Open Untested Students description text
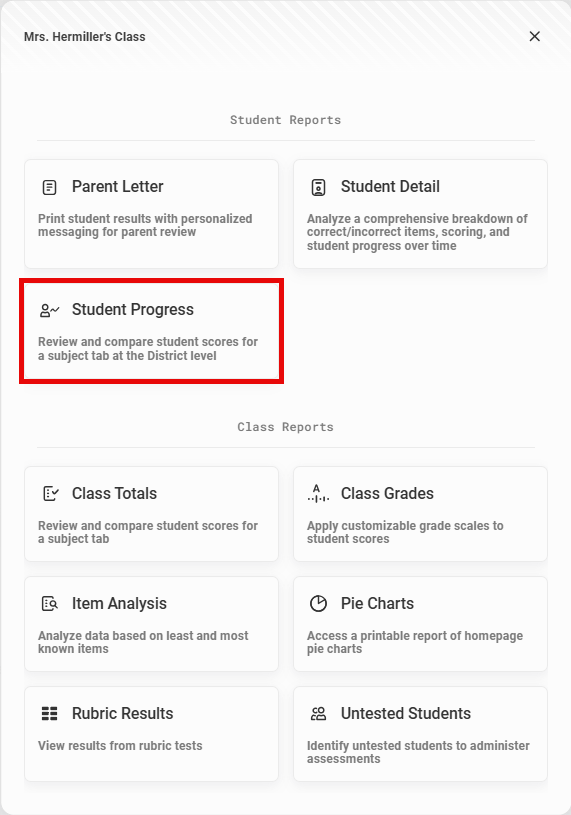 418,752
